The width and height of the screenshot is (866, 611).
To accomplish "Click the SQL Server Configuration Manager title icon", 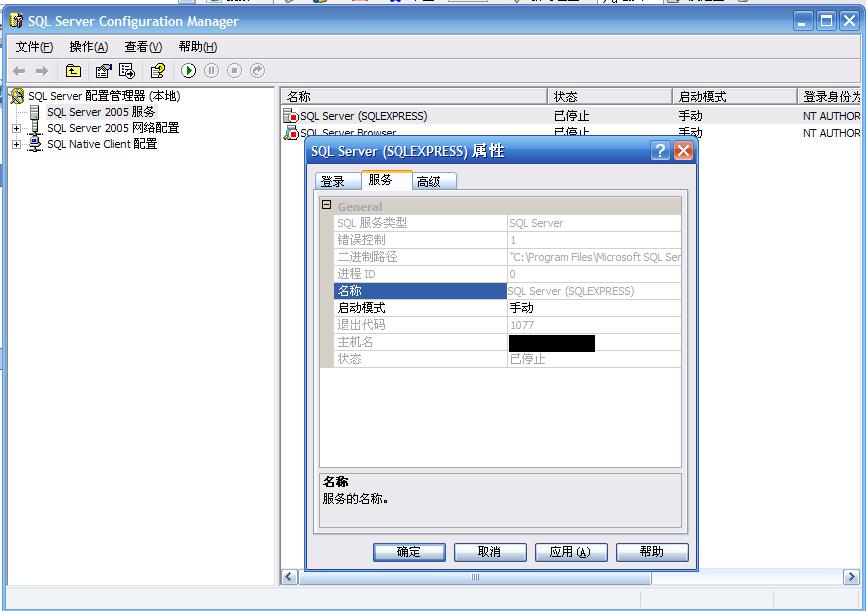I will point(17,21).
